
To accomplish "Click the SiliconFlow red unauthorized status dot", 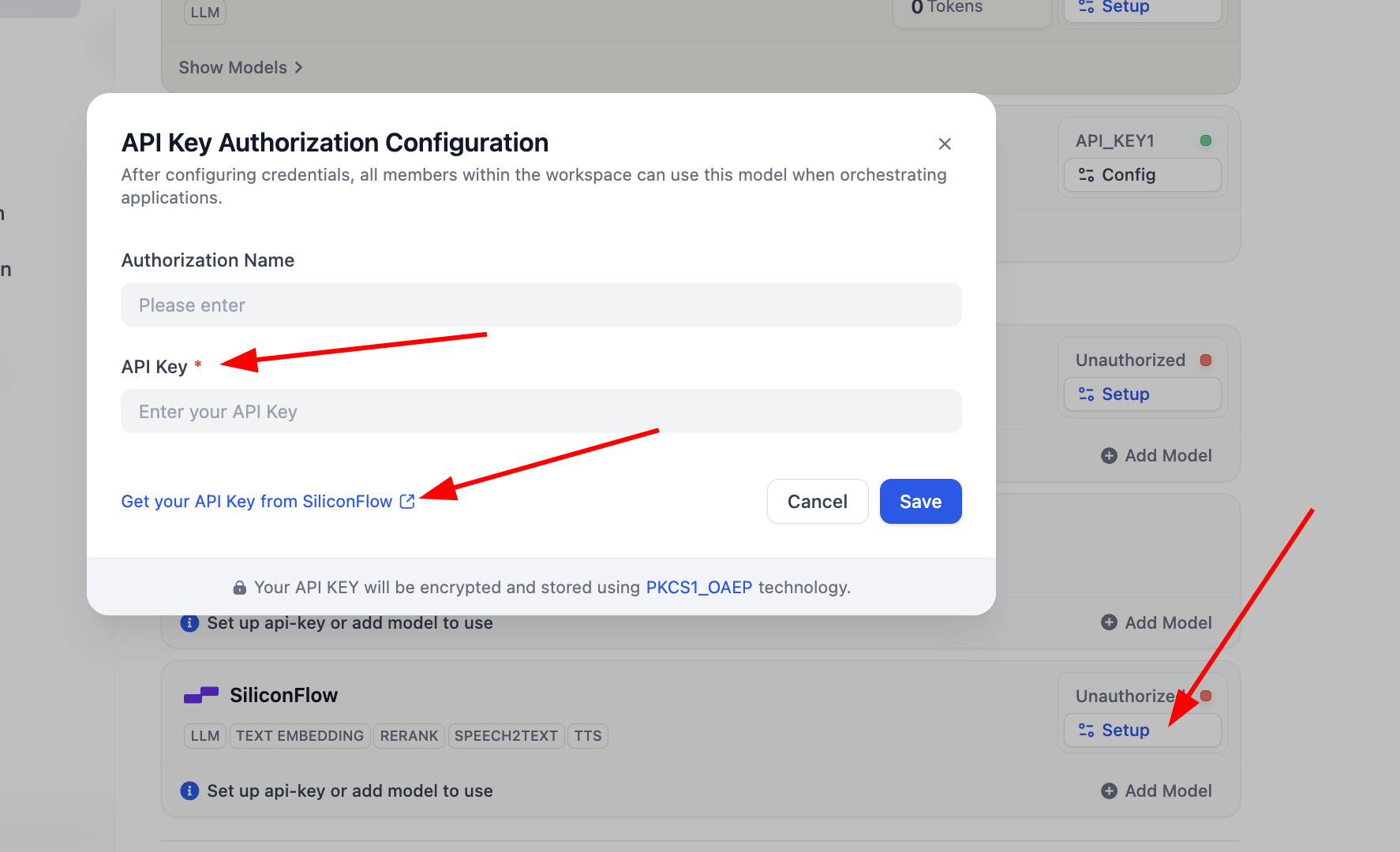I will coord(1206,696).
